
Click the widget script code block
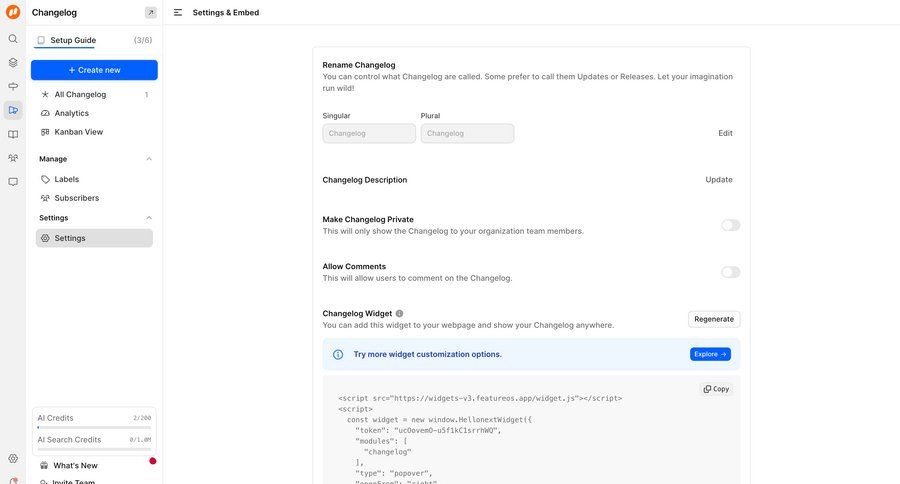point(531,429)
